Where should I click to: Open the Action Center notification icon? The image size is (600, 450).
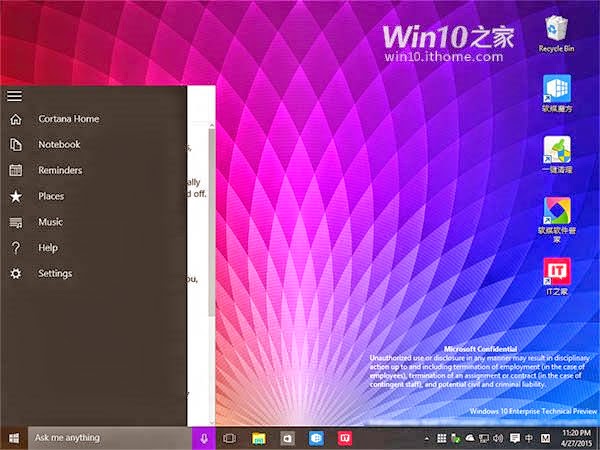tap(515, 439)
